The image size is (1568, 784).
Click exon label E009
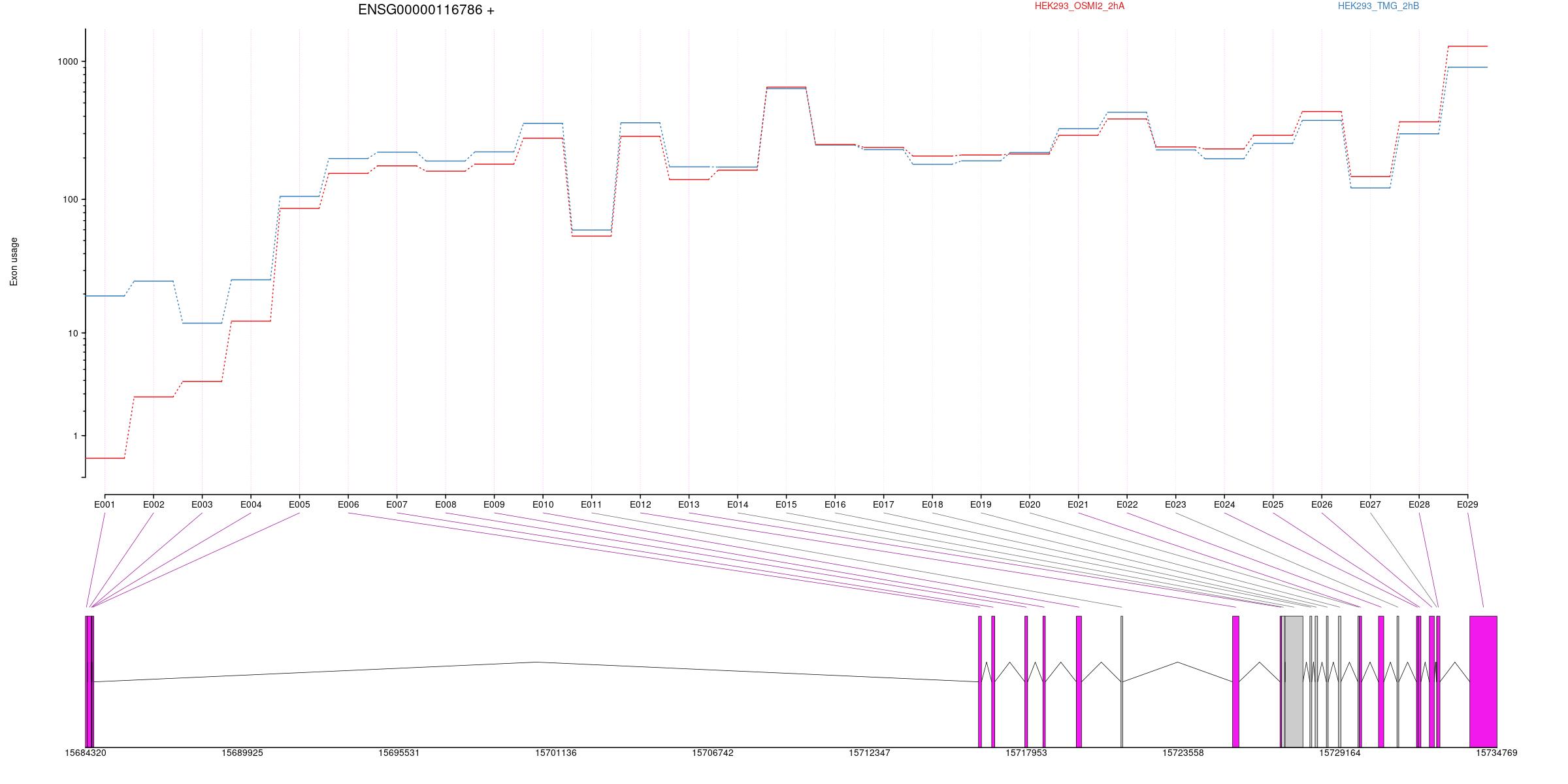tap(494, 504)
